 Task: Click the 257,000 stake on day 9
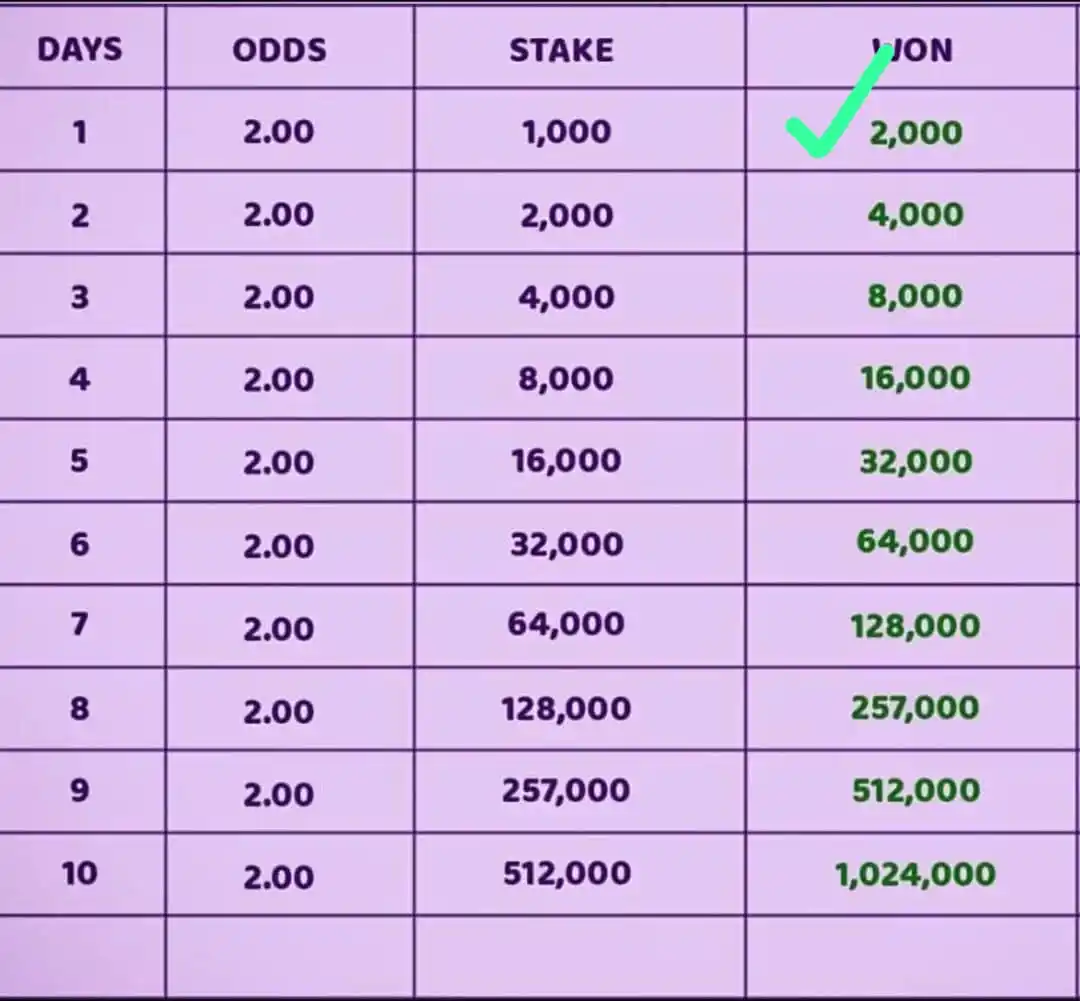[x=566, y=790]
